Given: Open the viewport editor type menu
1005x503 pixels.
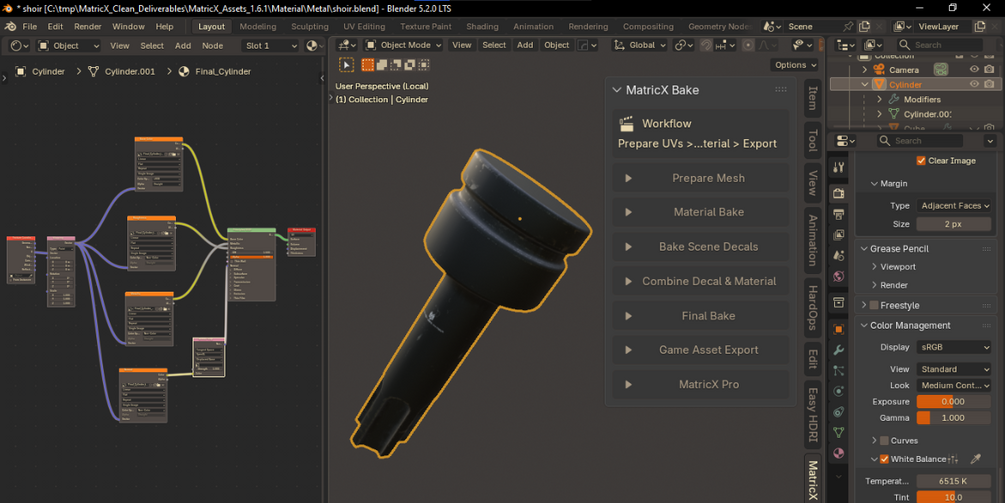Looking at the screenshot, I should tap(347, 45).
